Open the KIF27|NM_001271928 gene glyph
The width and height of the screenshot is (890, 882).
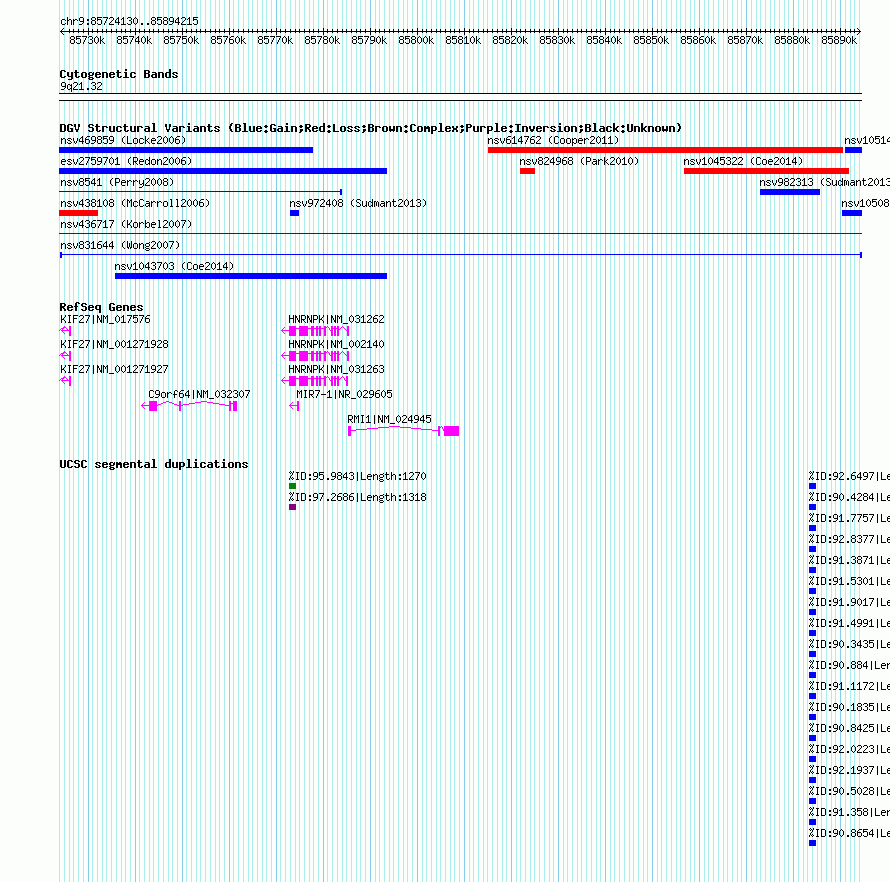tap(65, 356)
